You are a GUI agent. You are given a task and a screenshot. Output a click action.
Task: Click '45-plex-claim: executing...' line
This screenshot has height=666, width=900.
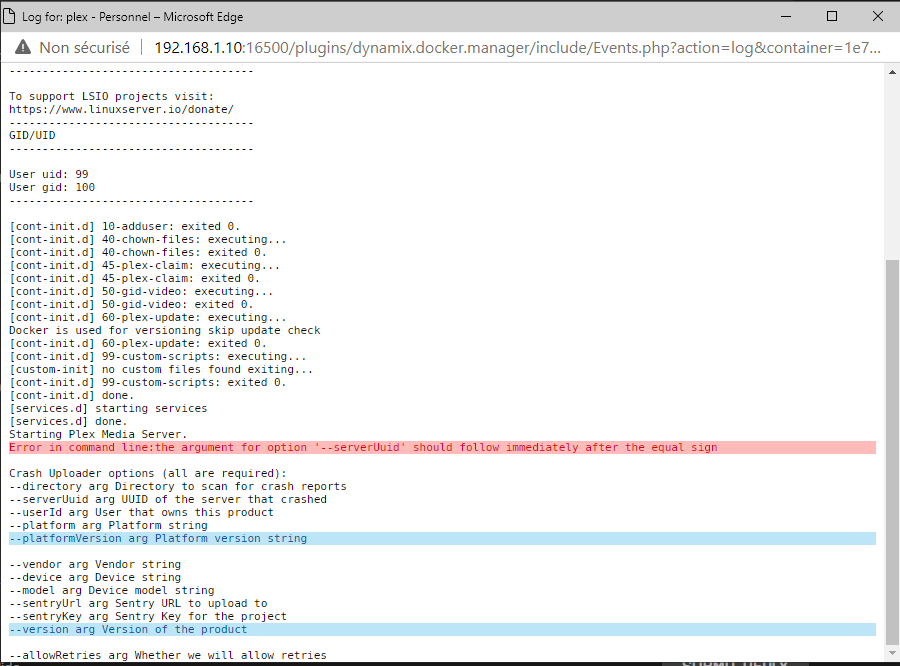point(144,265)
